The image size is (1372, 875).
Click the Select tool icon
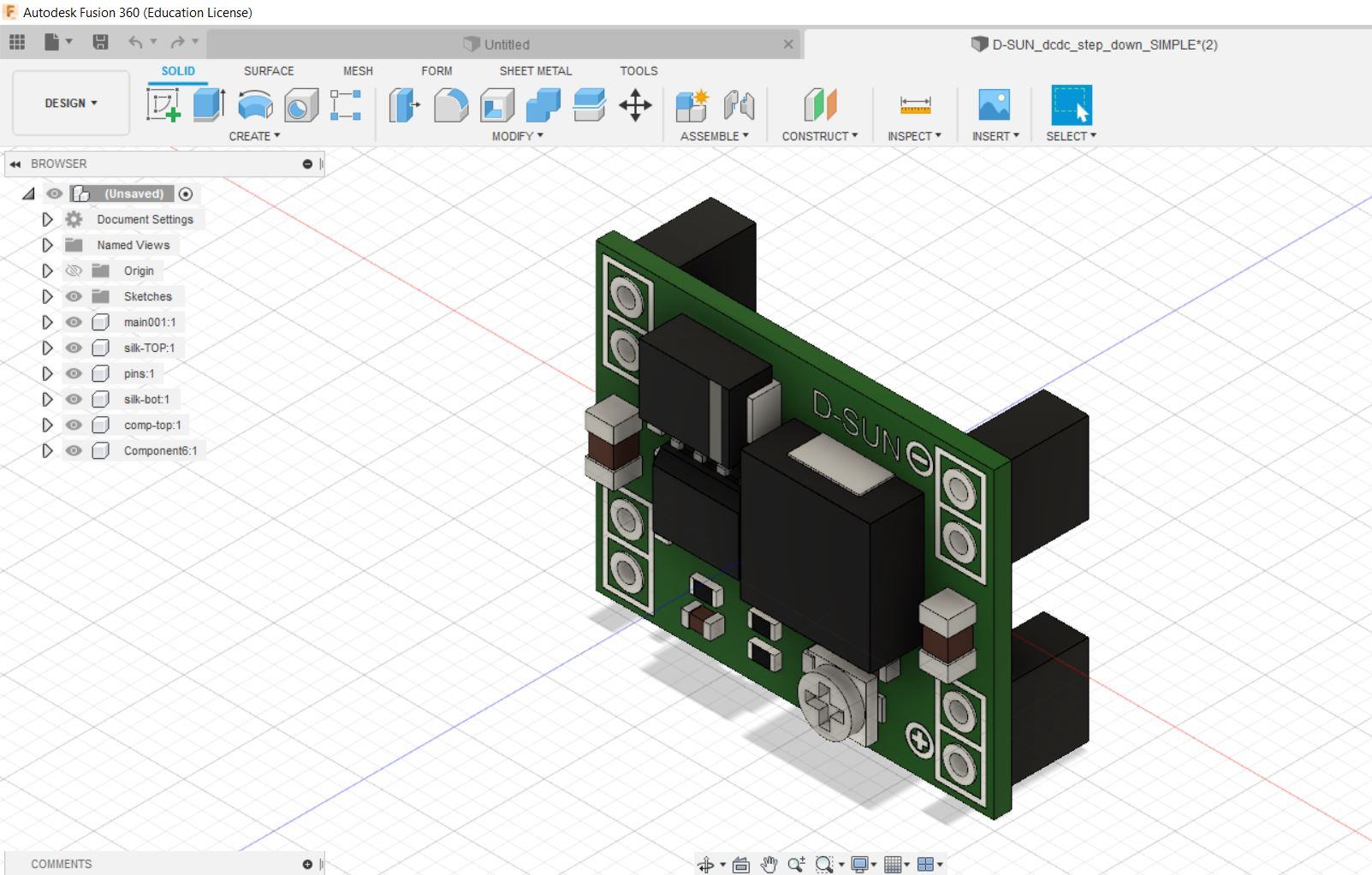[x=1071, y=105]
